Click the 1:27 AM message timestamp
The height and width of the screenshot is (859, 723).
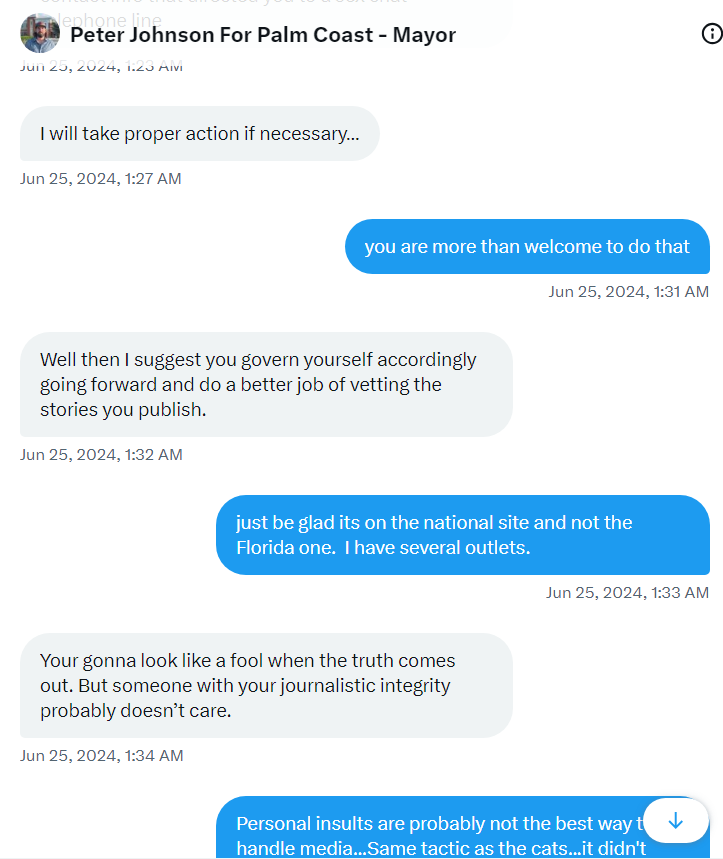tap(100, 179)
